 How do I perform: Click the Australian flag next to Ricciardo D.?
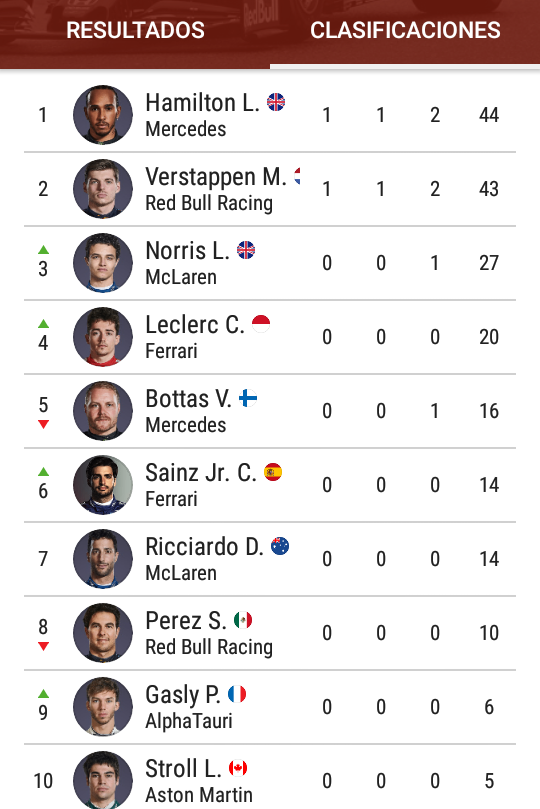tap(280, 546)
